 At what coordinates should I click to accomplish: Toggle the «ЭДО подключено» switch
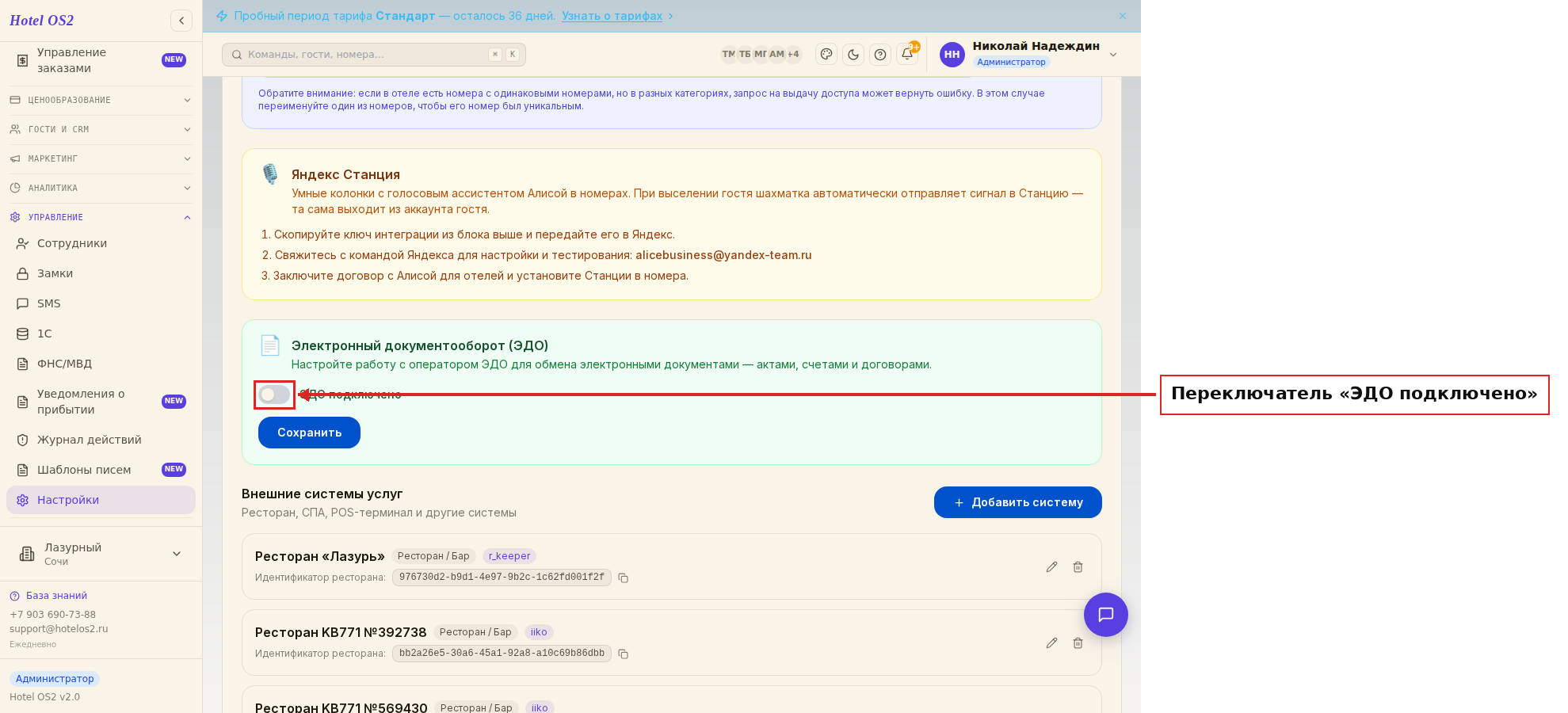coord(274,395)
